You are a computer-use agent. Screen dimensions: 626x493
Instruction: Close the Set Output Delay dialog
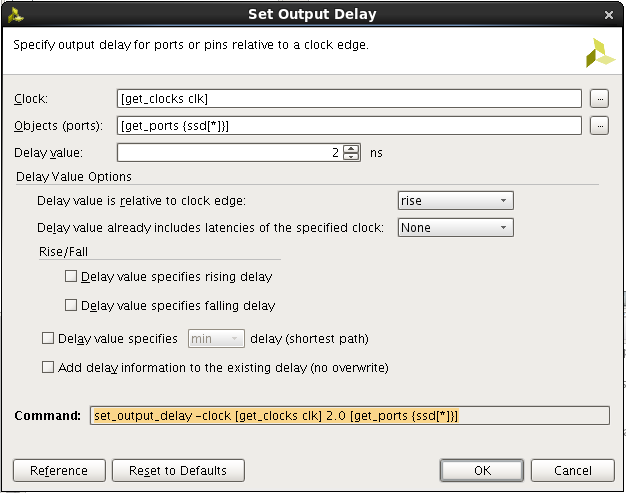coord(608,15)
